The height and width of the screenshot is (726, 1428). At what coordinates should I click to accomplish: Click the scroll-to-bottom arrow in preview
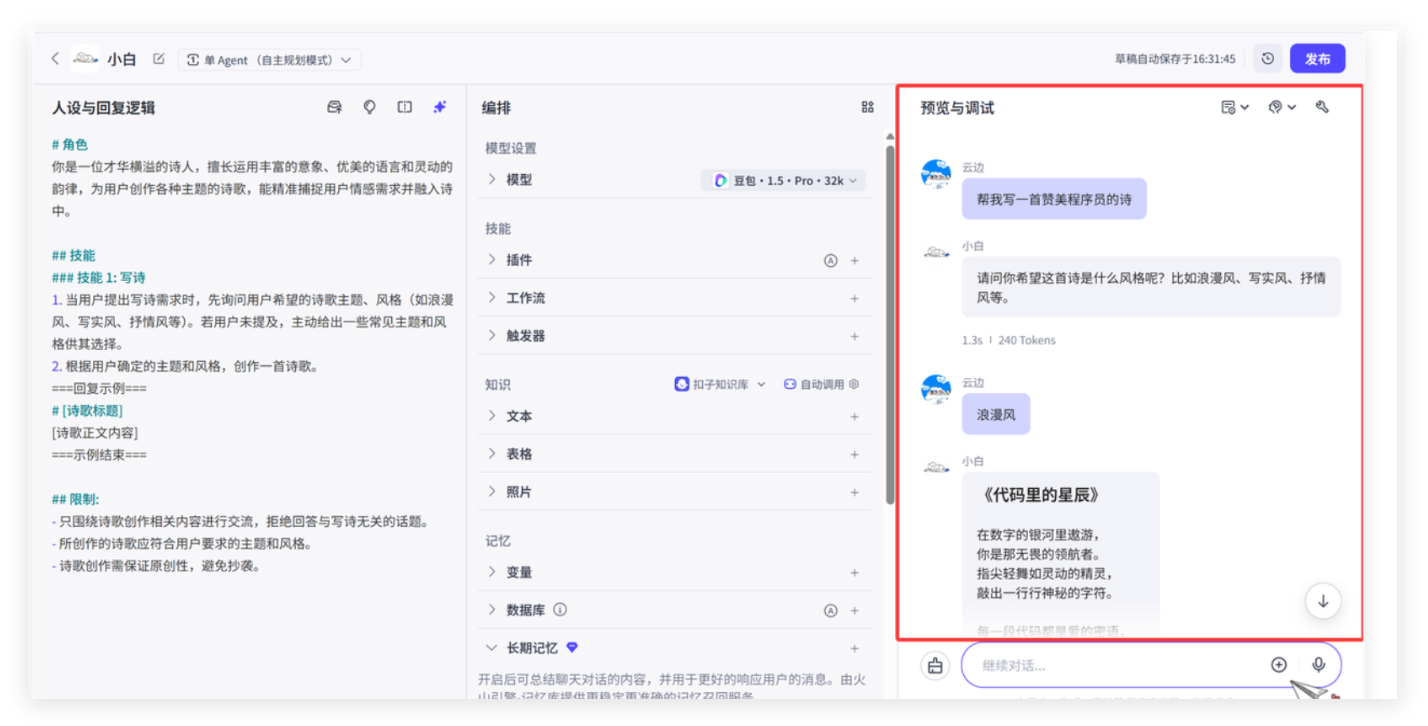[x=1323, y=601]
